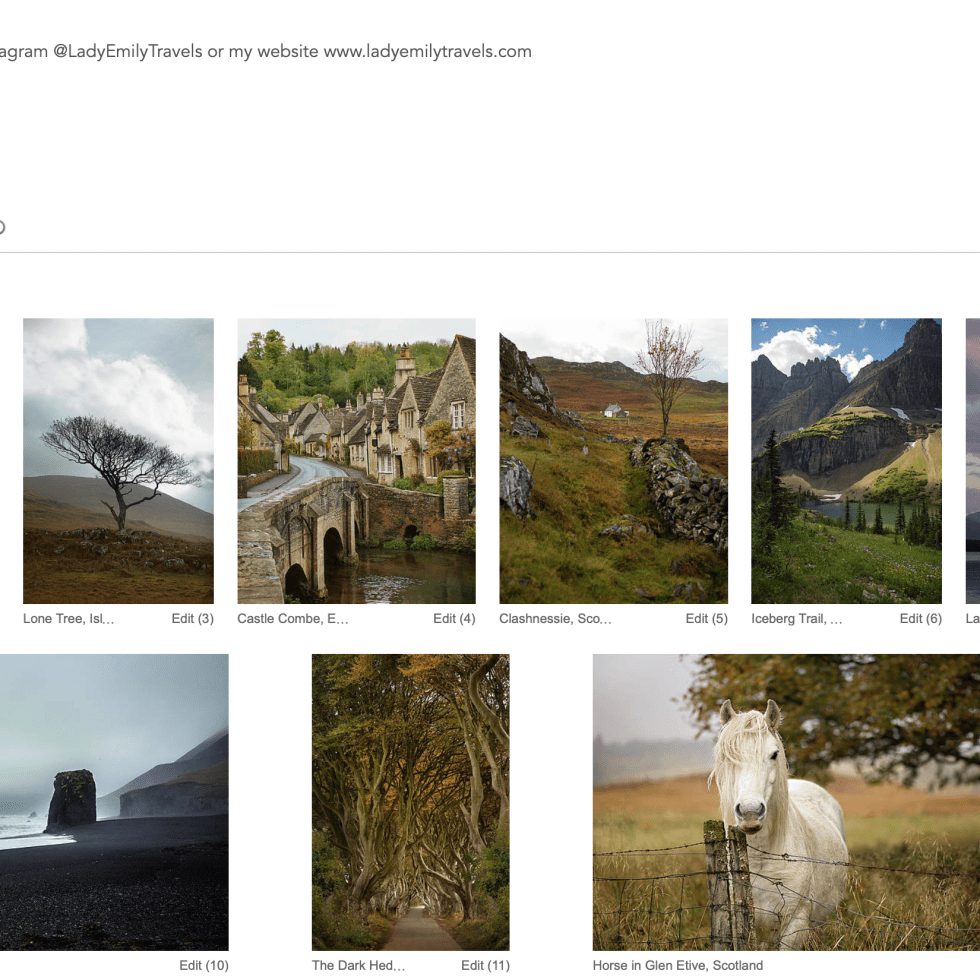The image size is (980, 980).
Task: Open the black sand beach sea stack photo
Action: click(x=113, y=802)
